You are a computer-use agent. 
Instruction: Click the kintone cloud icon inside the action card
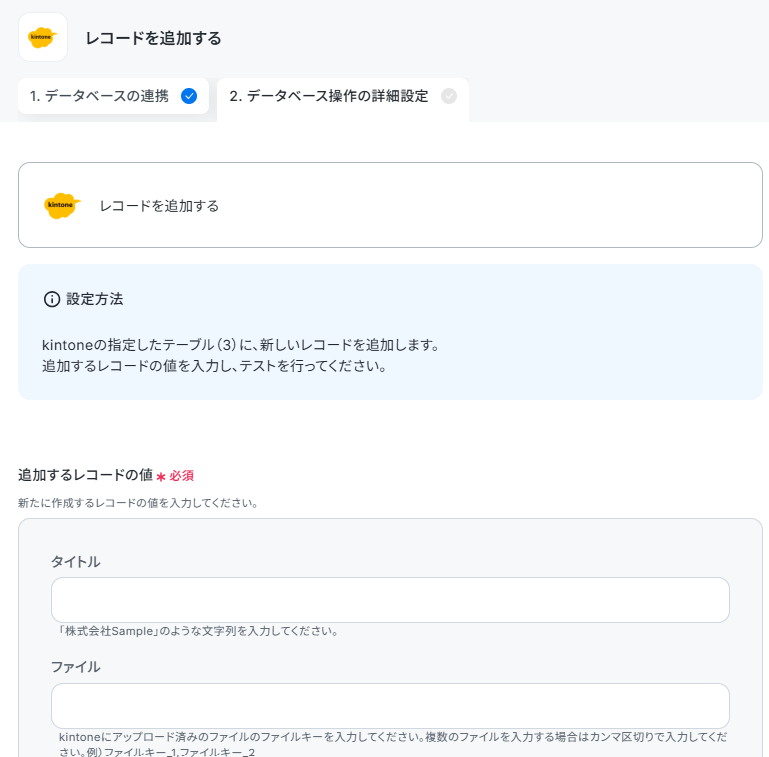click(62, 205)
